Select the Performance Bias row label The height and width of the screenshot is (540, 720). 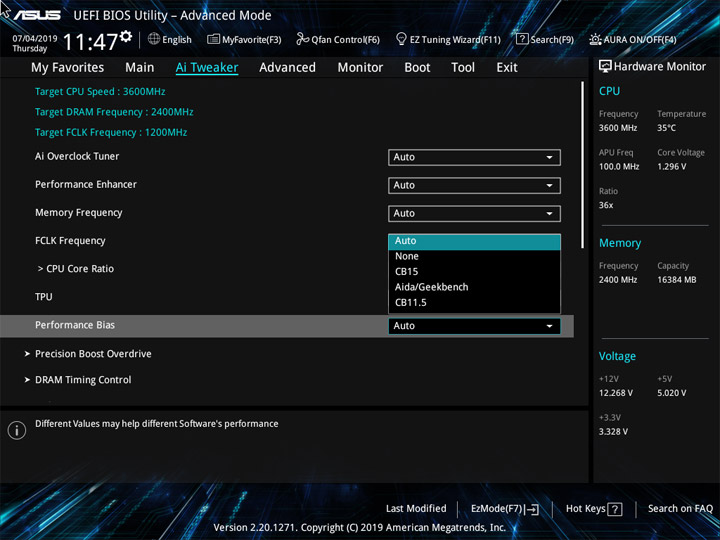pyautogui.click(x=75, y=325)
